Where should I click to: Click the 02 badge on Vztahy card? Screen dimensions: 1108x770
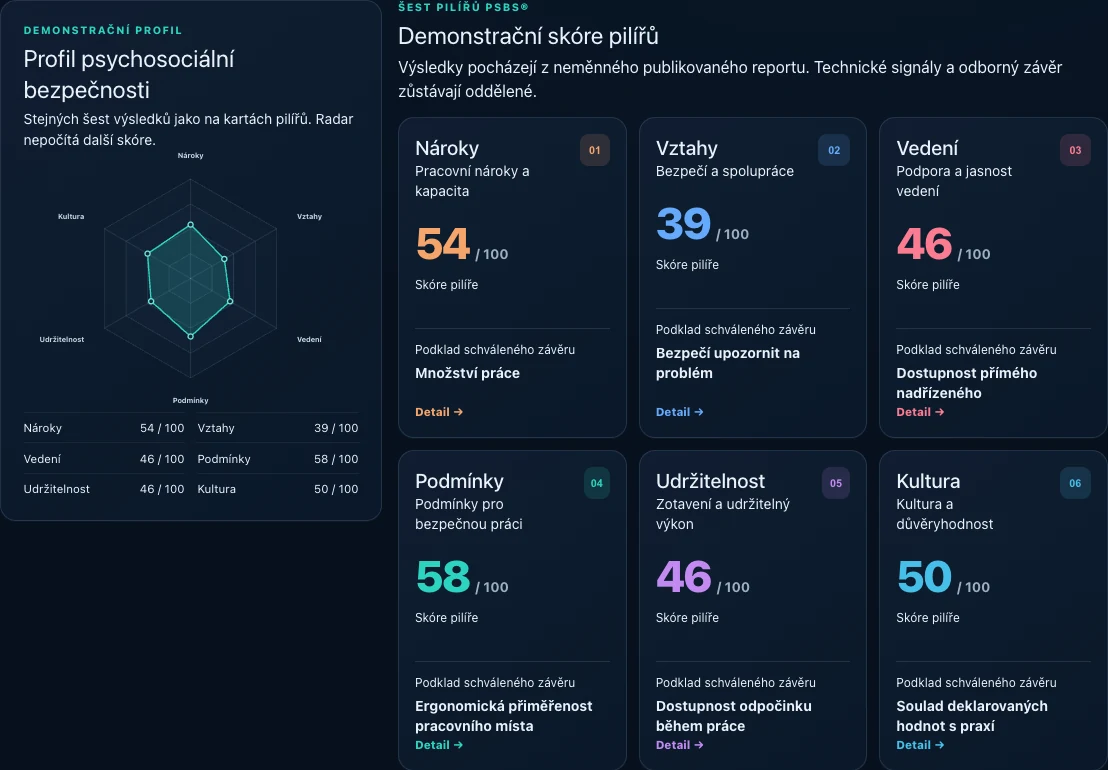click(x=834, y=150)
